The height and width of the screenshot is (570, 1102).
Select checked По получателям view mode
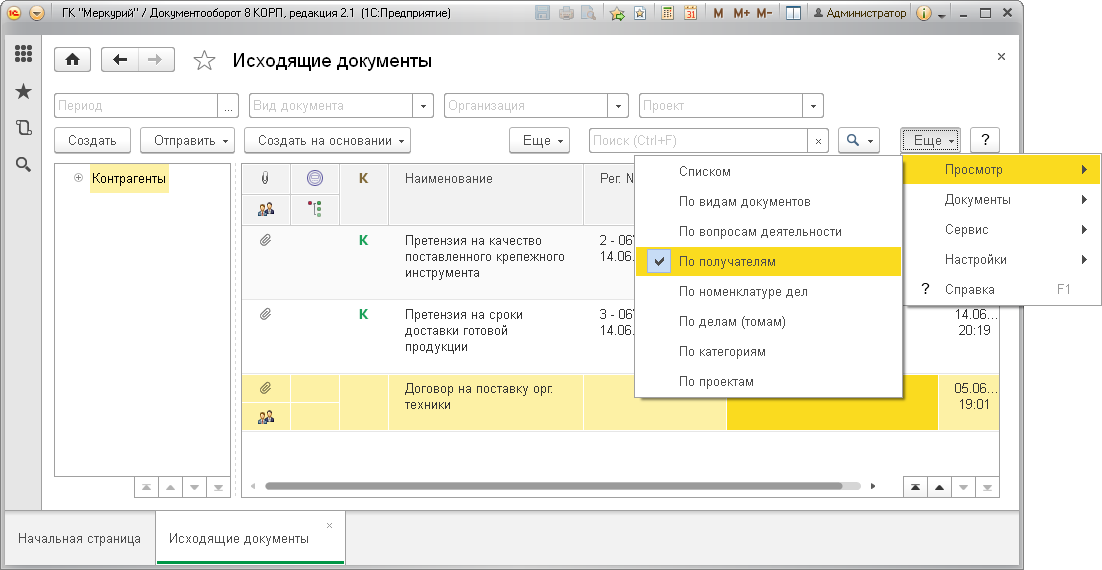[768, 261]
